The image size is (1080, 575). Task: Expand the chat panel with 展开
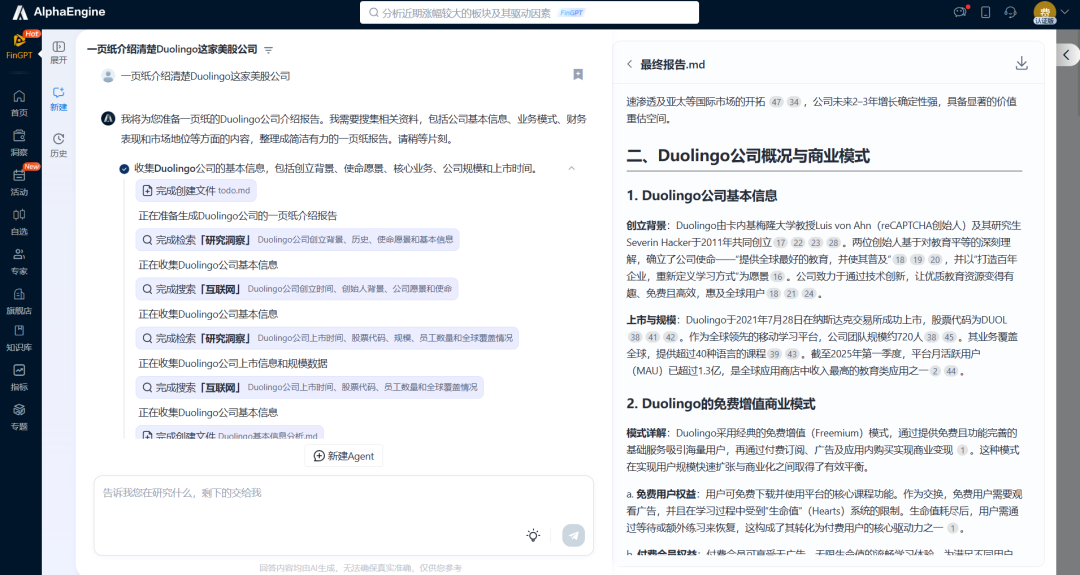tap(59, 52)
